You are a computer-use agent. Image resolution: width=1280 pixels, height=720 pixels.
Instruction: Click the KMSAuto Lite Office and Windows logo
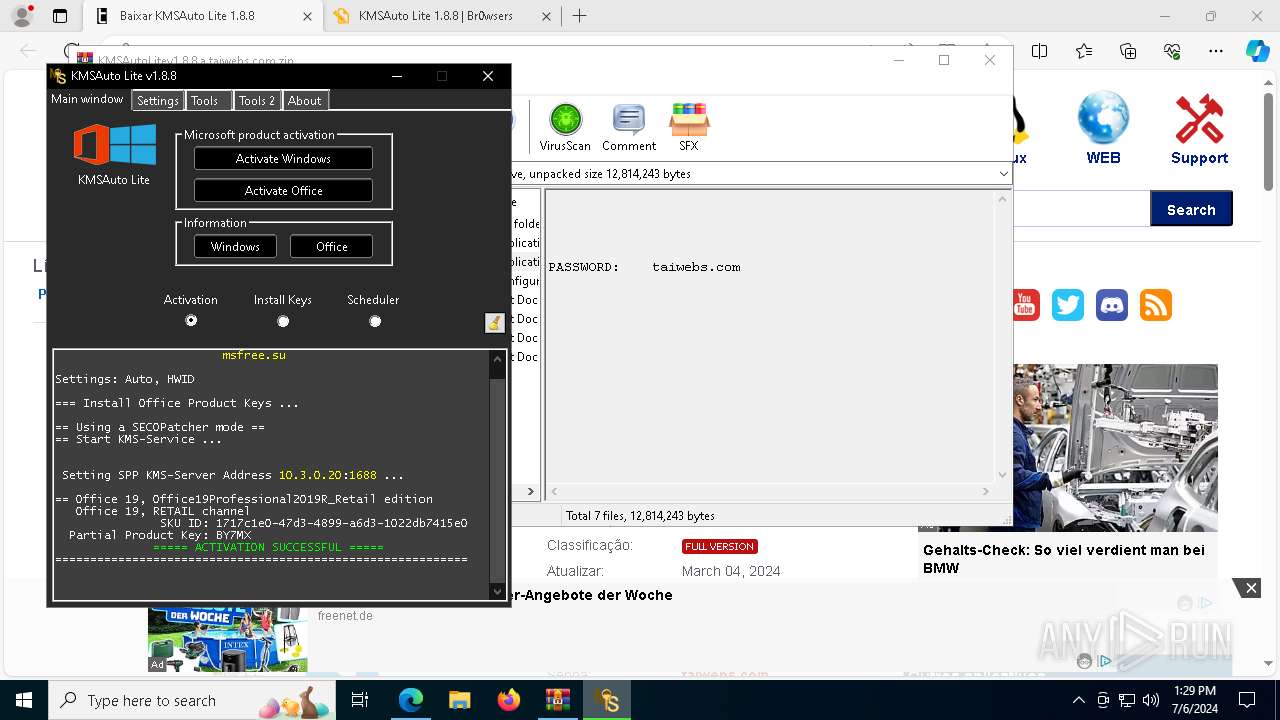click(114, 145)
